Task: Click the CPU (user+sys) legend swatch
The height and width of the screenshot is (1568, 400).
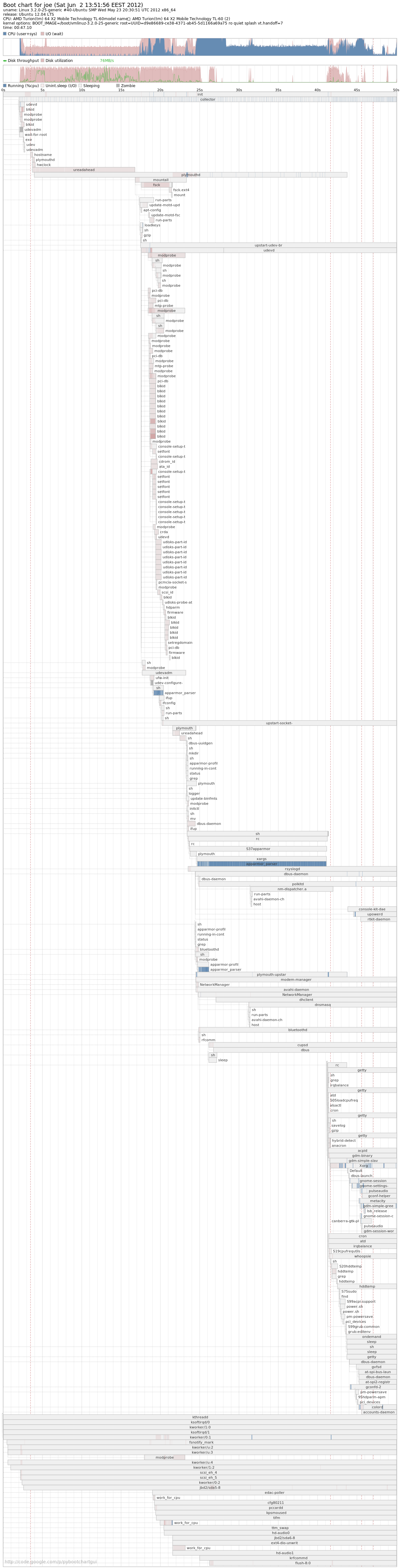Action: pyautogui.click(x=5, y=34)
